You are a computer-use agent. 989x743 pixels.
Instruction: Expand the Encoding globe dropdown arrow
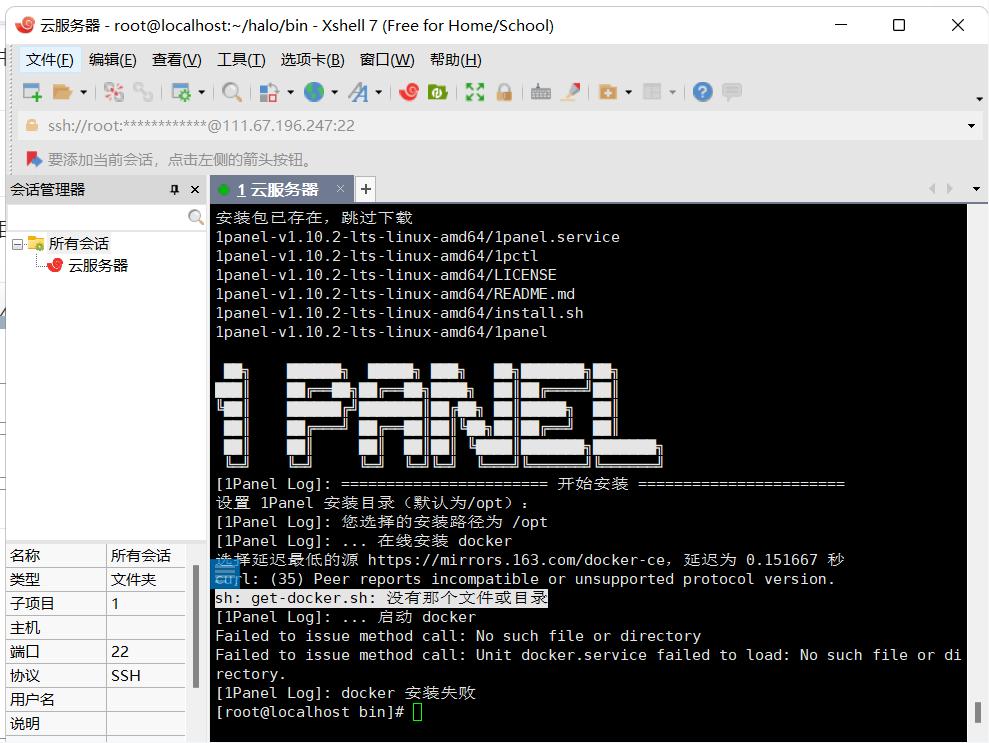click(334, 92)
